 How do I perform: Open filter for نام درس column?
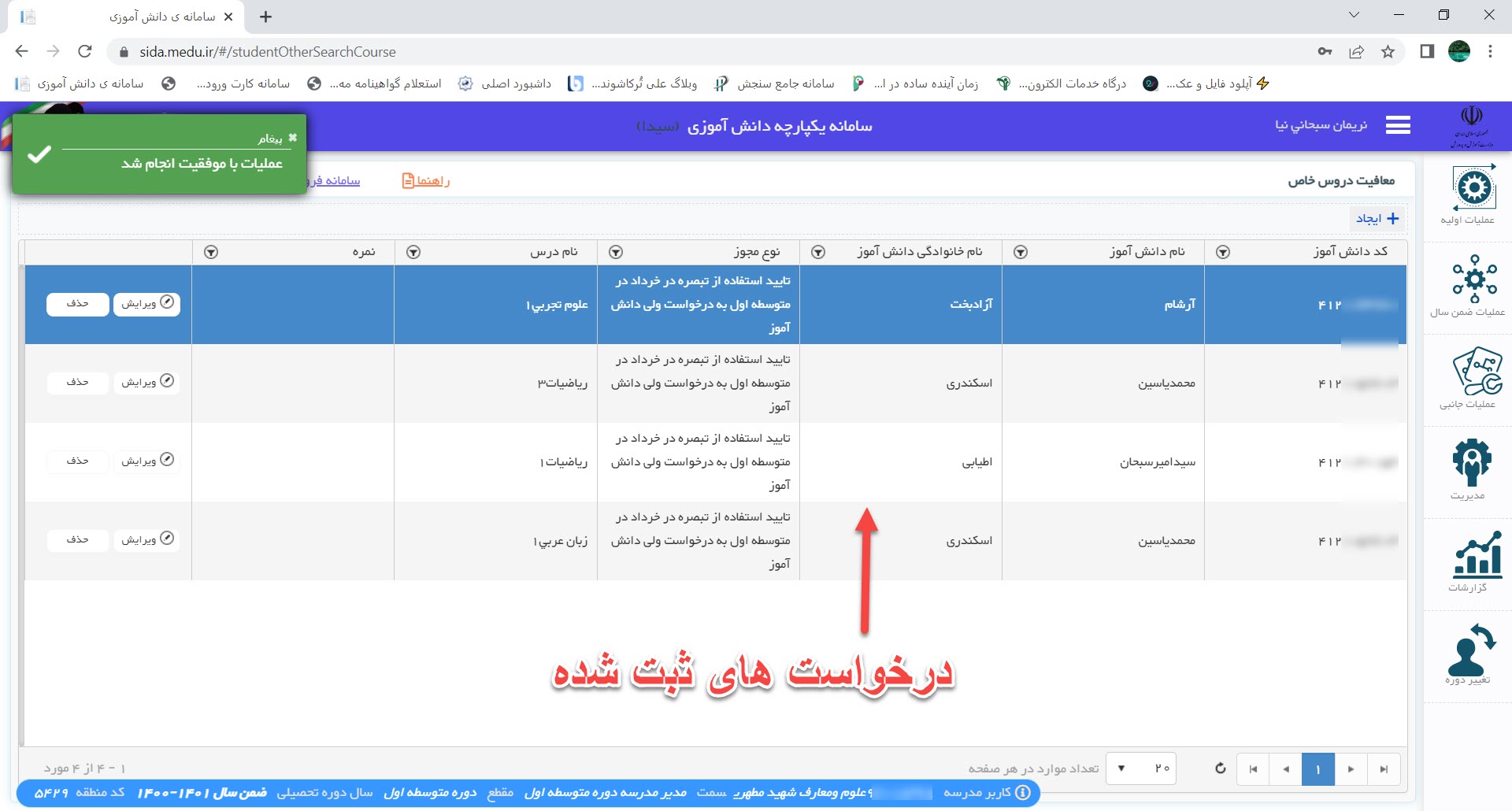(x=413, y=252)
